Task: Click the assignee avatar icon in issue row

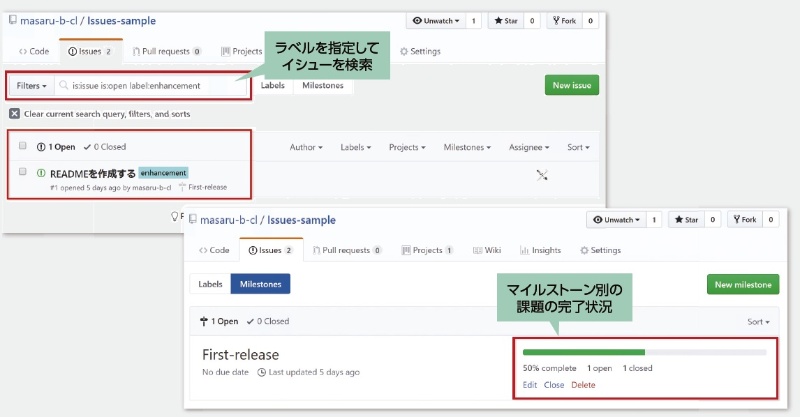Action: 542,176
